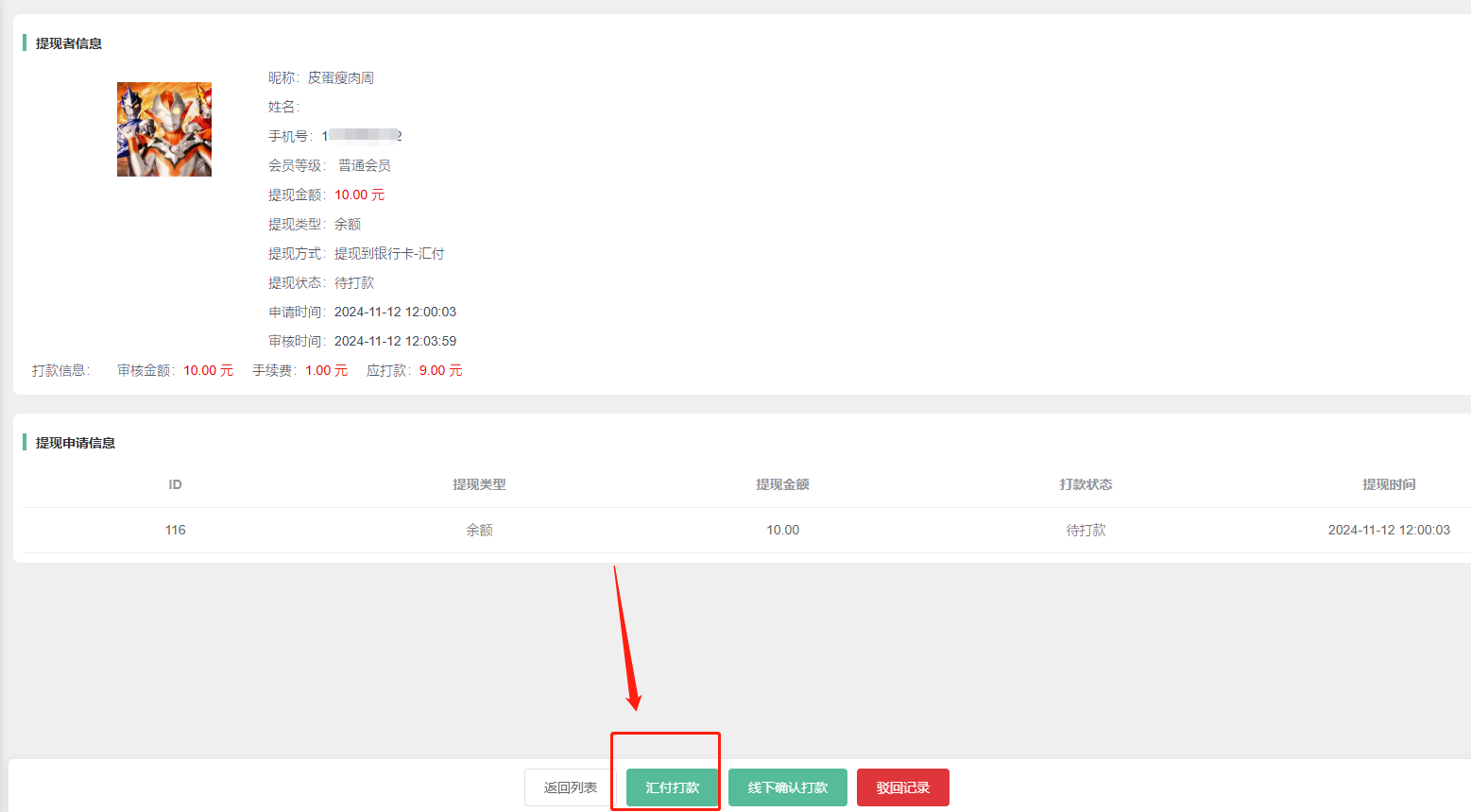
Task: Click the 提现到银行卡-汇付 method text
Action: [388, 253]
